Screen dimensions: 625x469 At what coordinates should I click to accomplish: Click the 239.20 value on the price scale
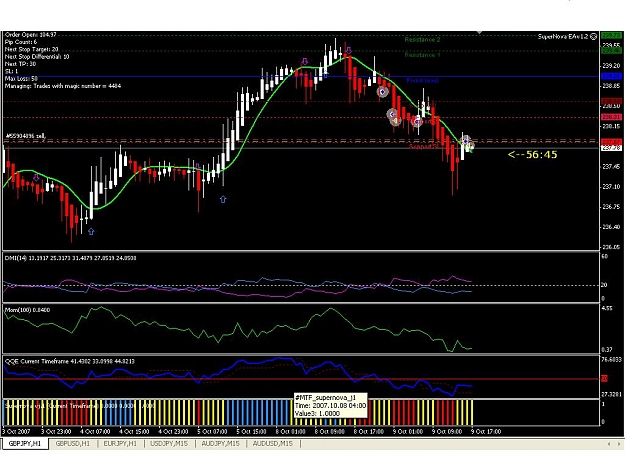coord(611,65)
